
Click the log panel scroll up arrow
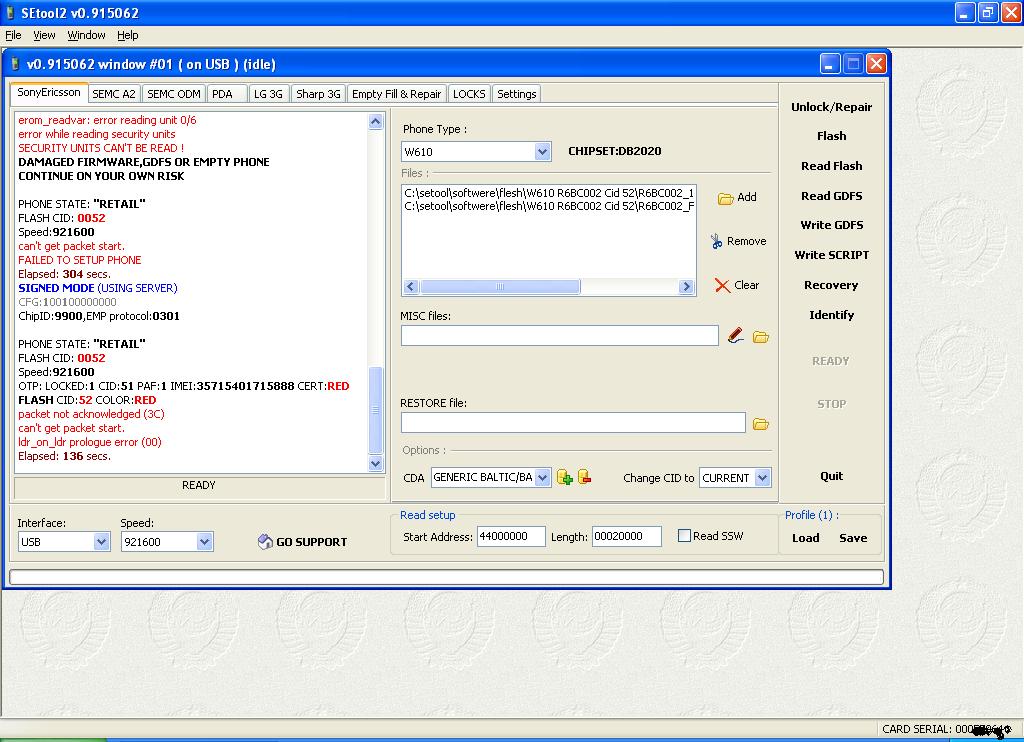pyautogui.click(x=376, y=121)
